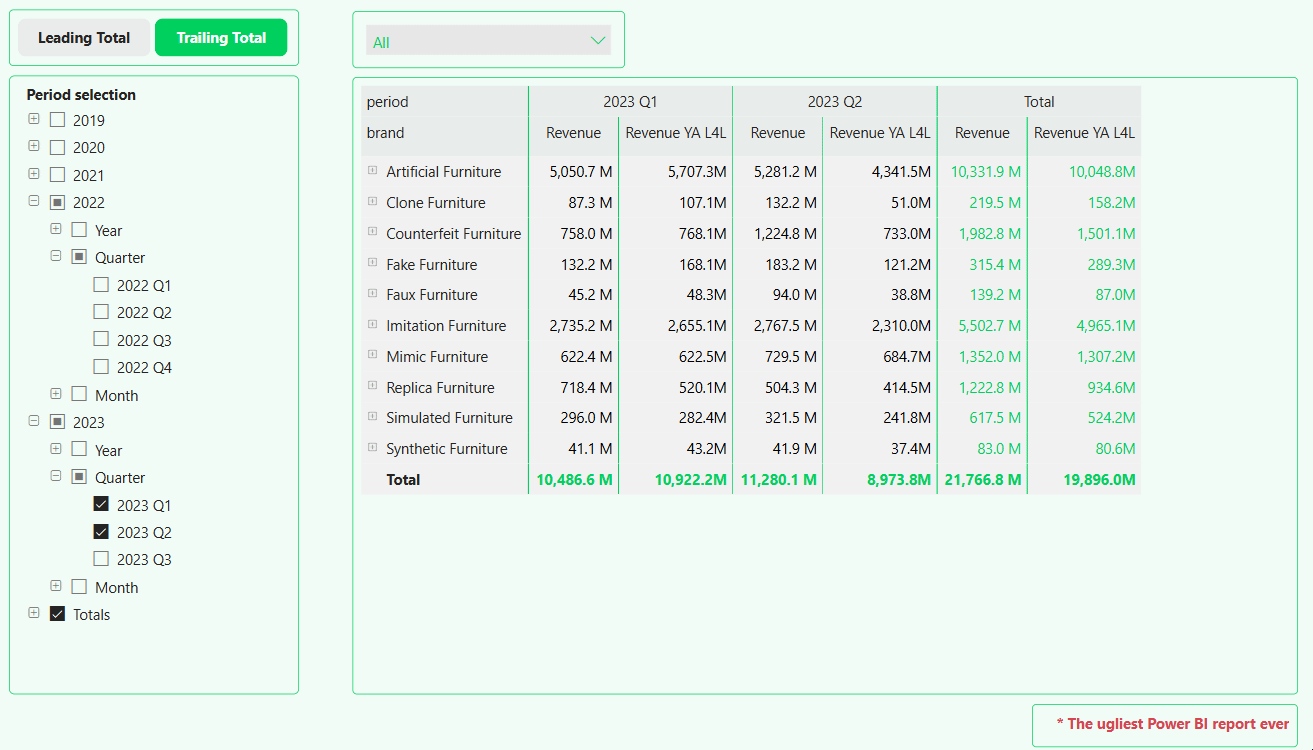Select the 10,486.6 M total cell
The width and height of the screenshot is (1313, 750).
click(x=574, y=480)
